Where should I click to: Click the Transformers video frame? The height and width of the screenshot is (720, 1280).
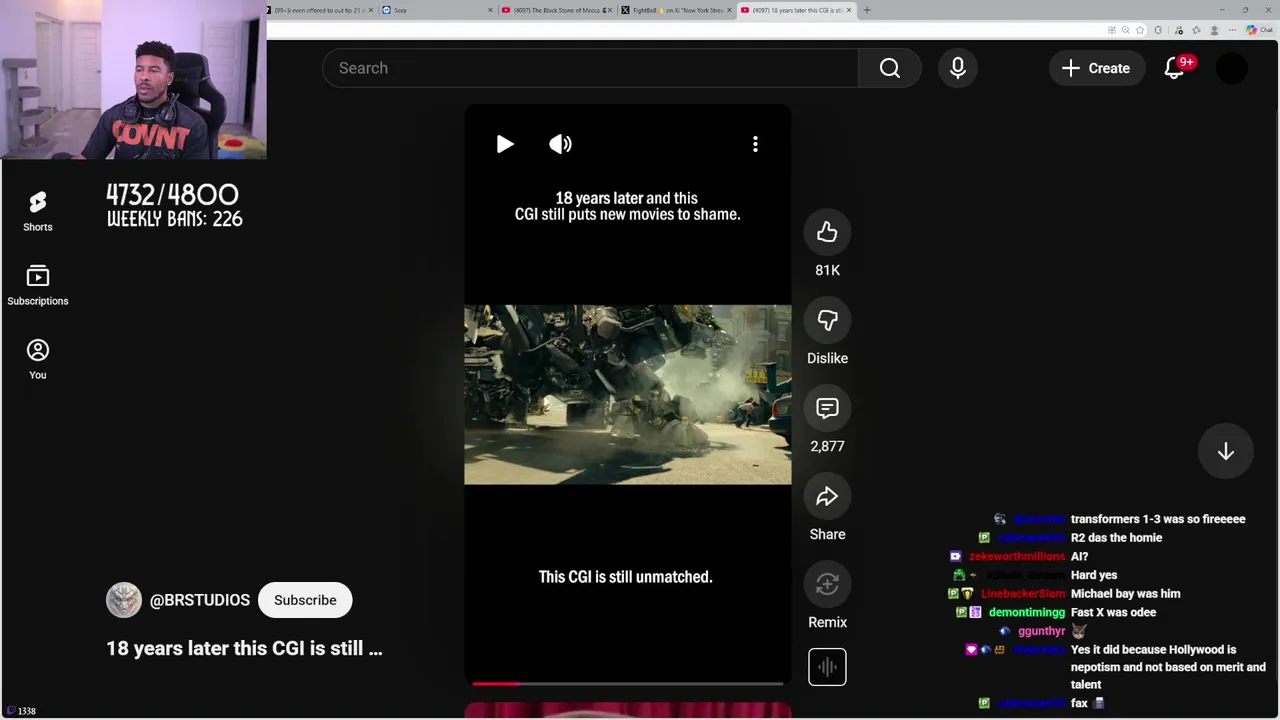tap(627, 394)
